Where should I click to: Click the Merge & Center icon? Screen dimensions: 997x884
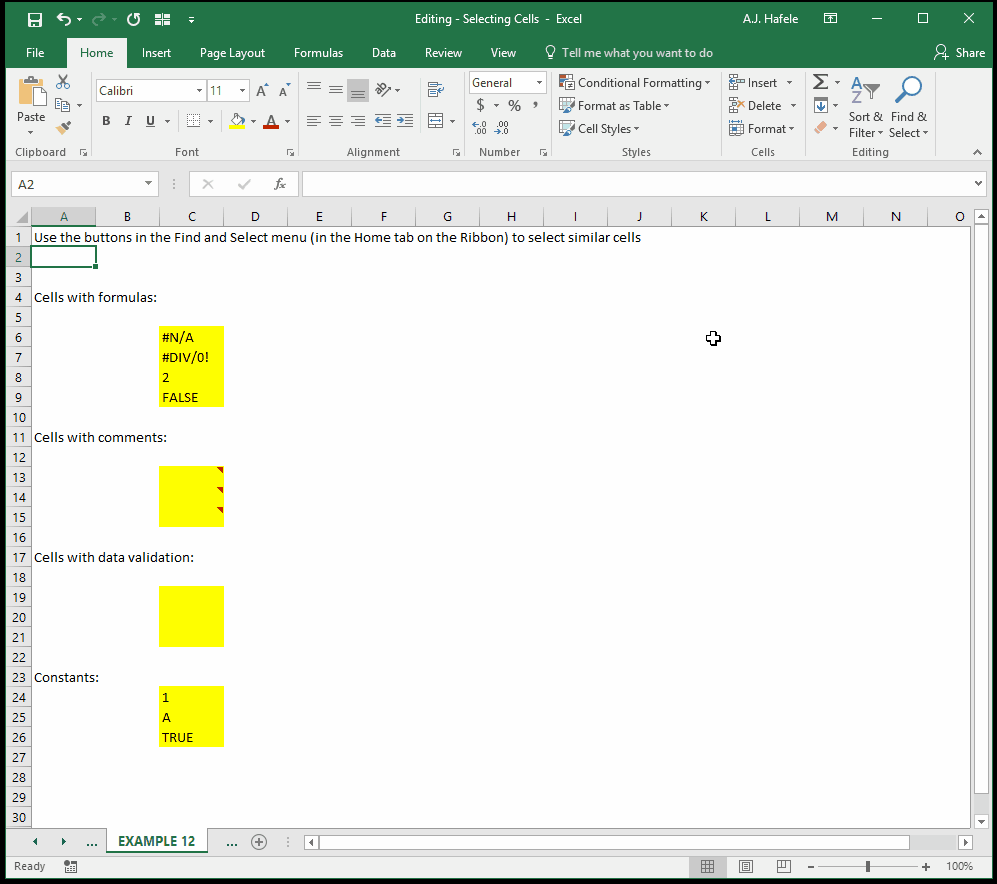(x=436, y=121)
